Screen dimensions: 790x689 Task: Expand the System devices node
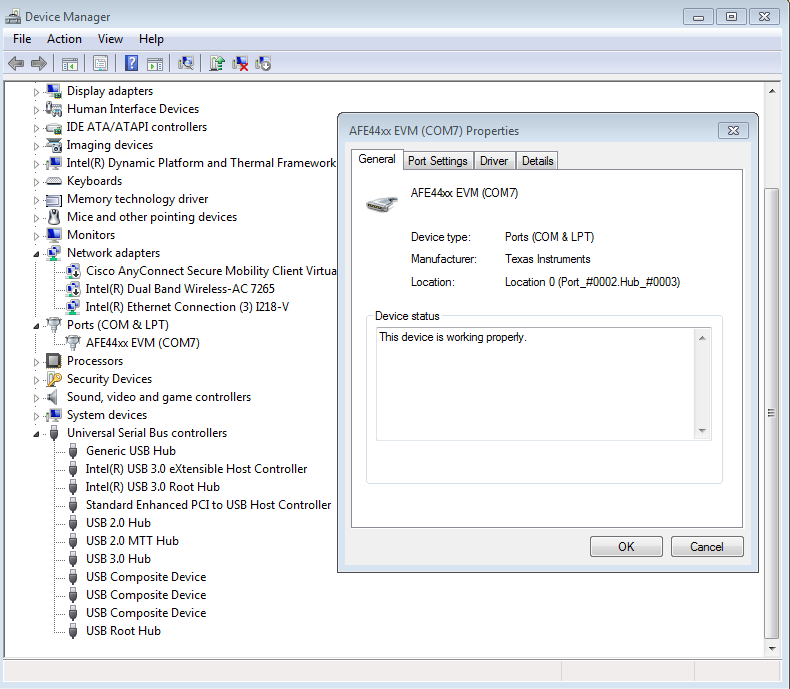[36, 416]
